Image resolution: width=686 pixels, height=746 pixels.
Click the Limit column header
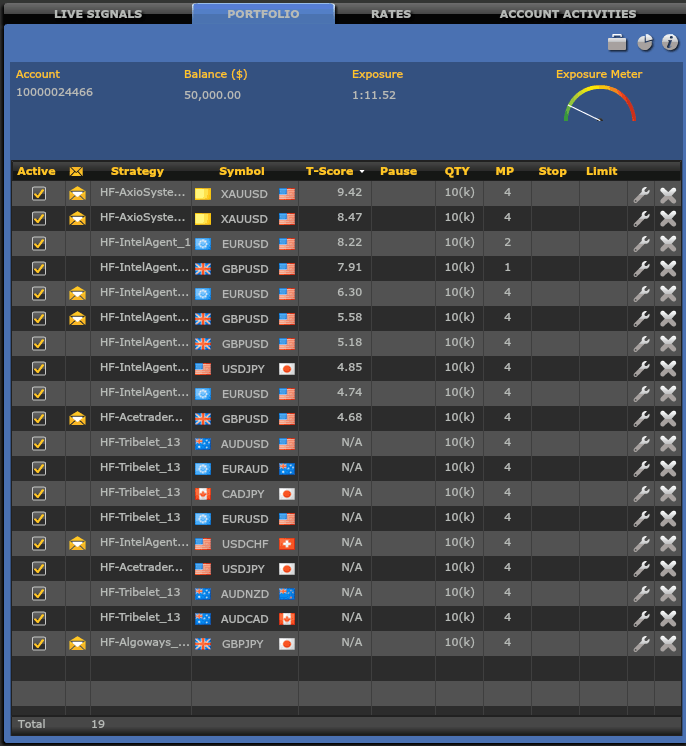[x=601, y=171]
